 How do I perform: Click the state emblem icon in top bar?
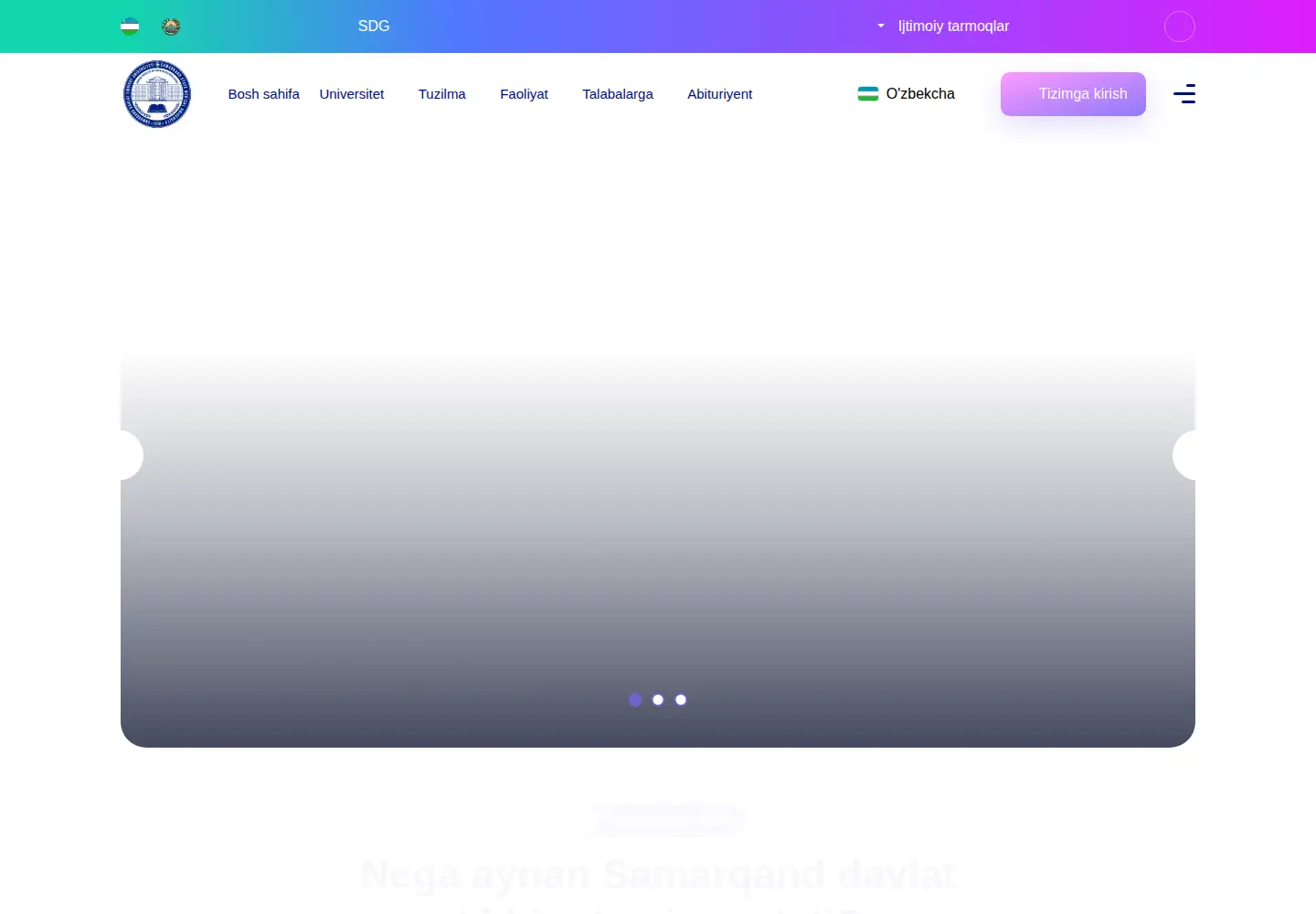[171, 27]
